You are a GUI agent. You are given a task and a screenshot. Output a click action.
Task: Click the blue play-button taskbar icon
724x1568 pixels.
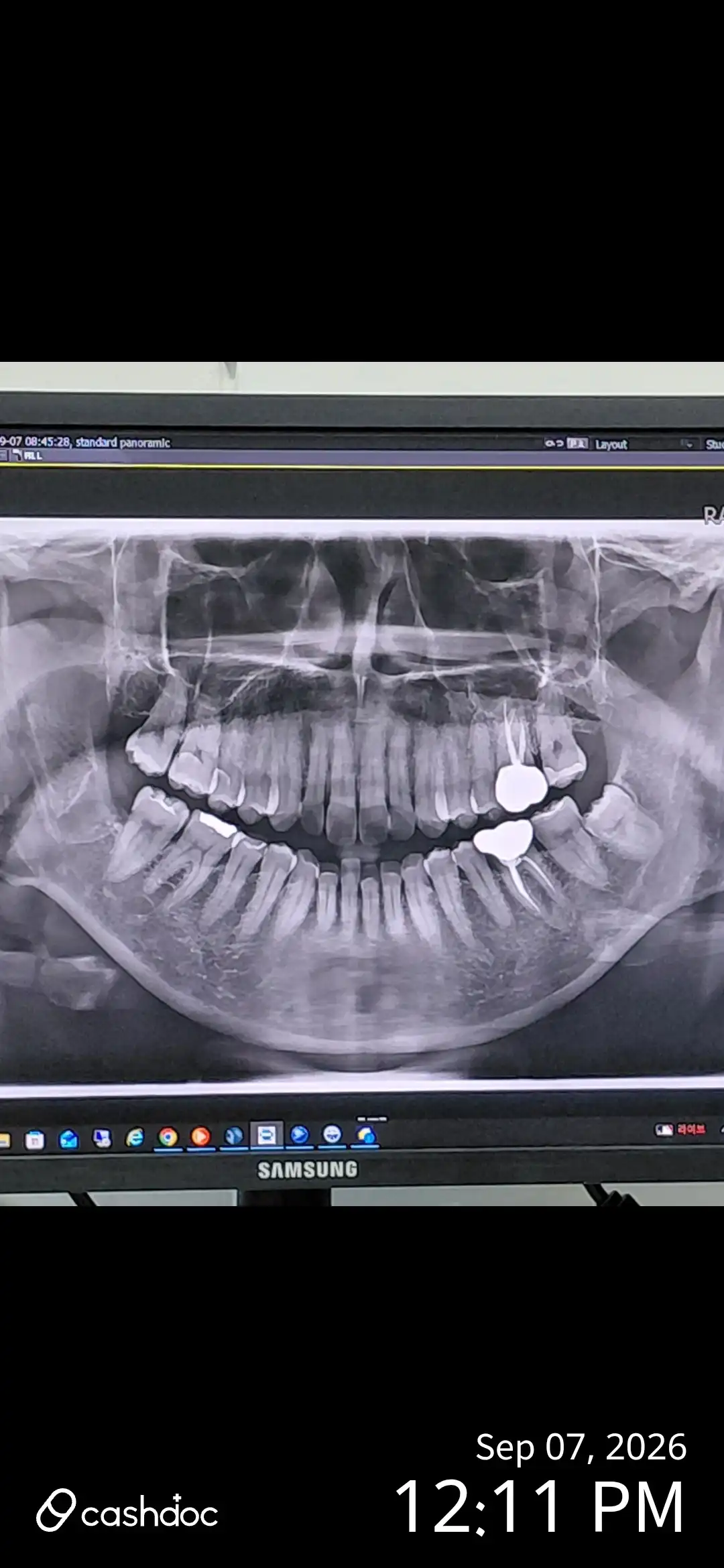(300, 1134)
